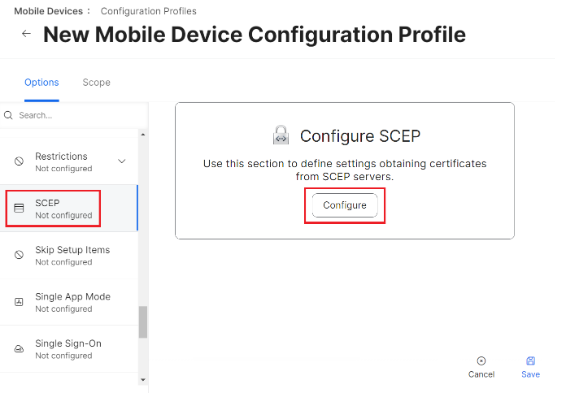The height and width of the screenshot is (393, 573).
Task: Click the sidebar scroll up arrow
Action: click(x=143, y=135)
